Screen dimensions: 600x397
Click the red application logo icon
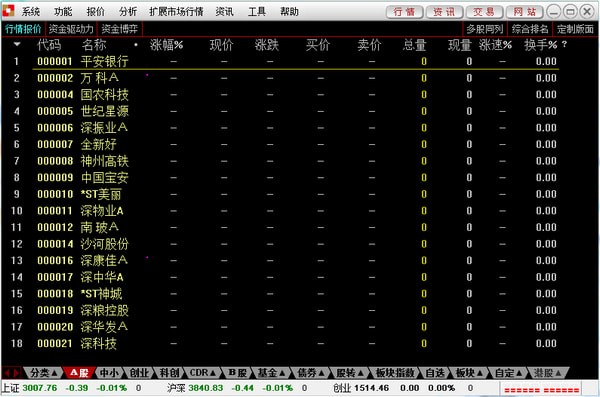(8, 10)
